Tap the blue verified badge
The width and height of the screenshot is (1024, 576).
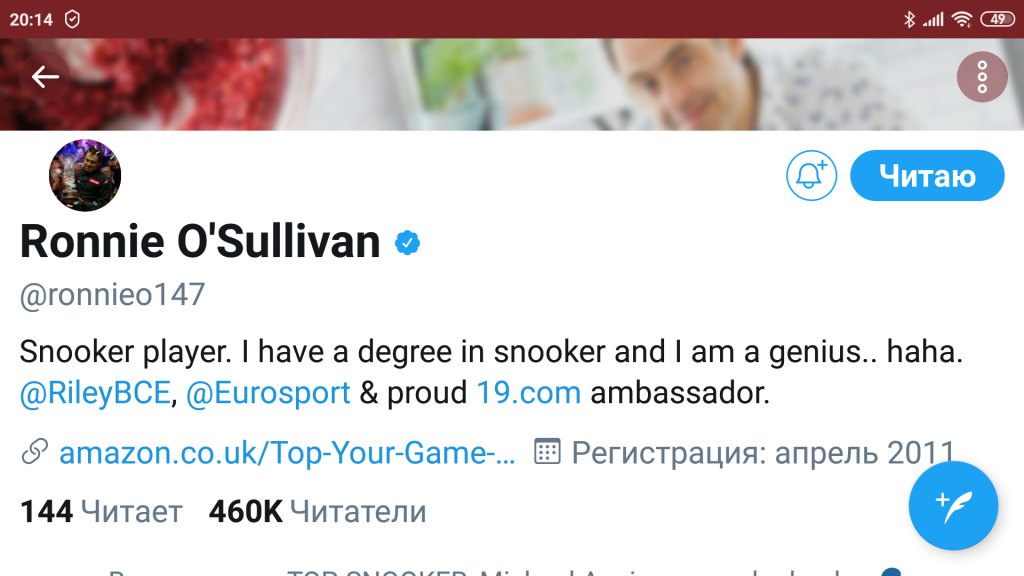(407, 243)
